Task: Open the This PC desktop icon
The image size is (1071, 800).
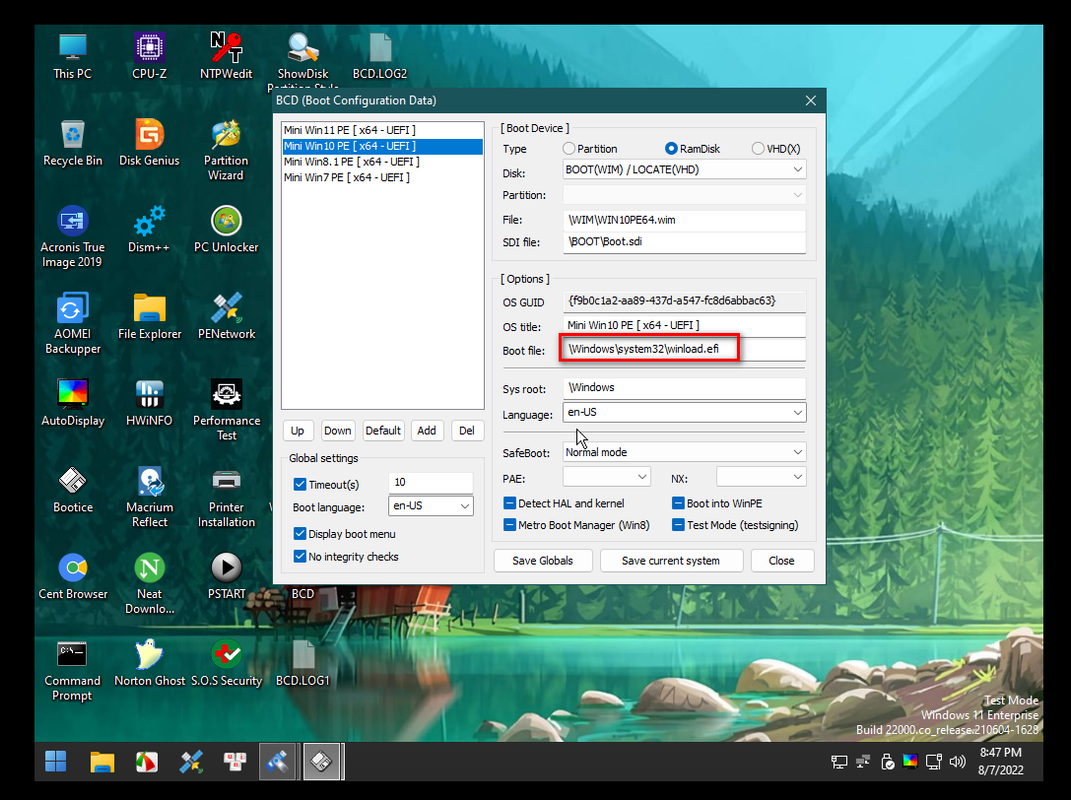Action: point(72,56)
